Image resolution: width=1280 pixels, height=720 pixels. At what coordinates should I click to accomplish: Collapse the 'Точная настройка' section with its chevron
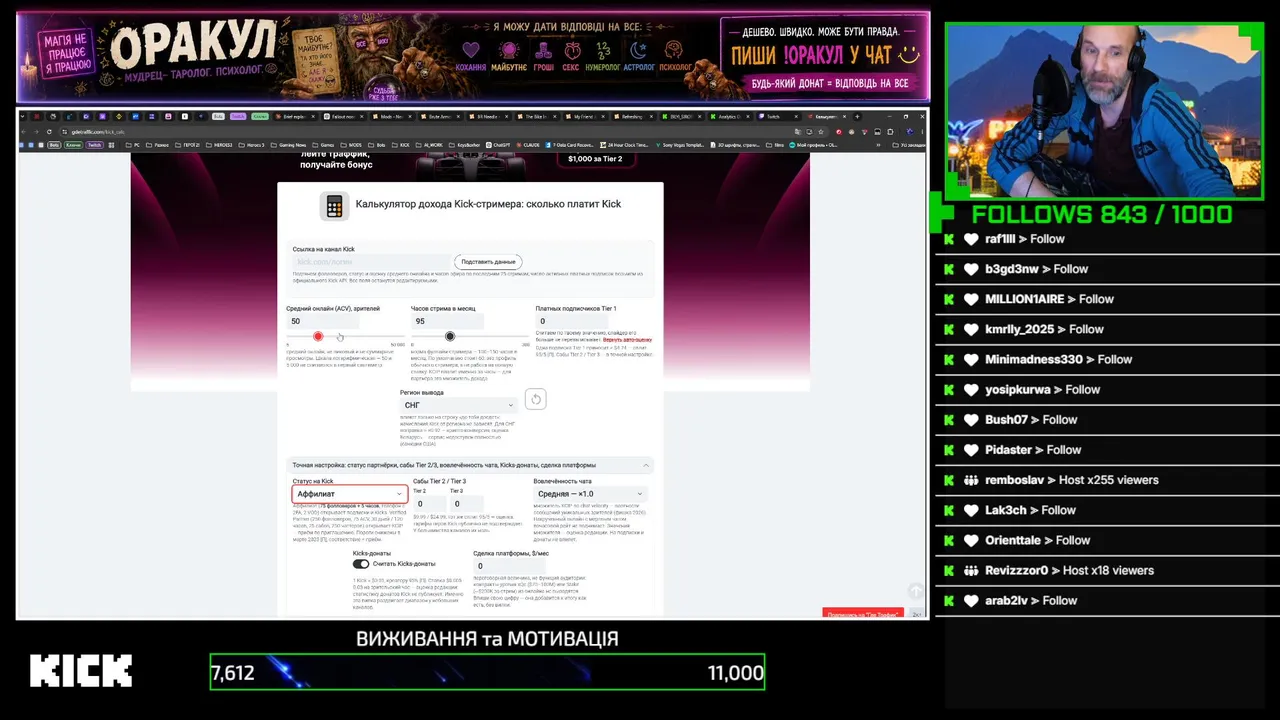click(646, 465)
